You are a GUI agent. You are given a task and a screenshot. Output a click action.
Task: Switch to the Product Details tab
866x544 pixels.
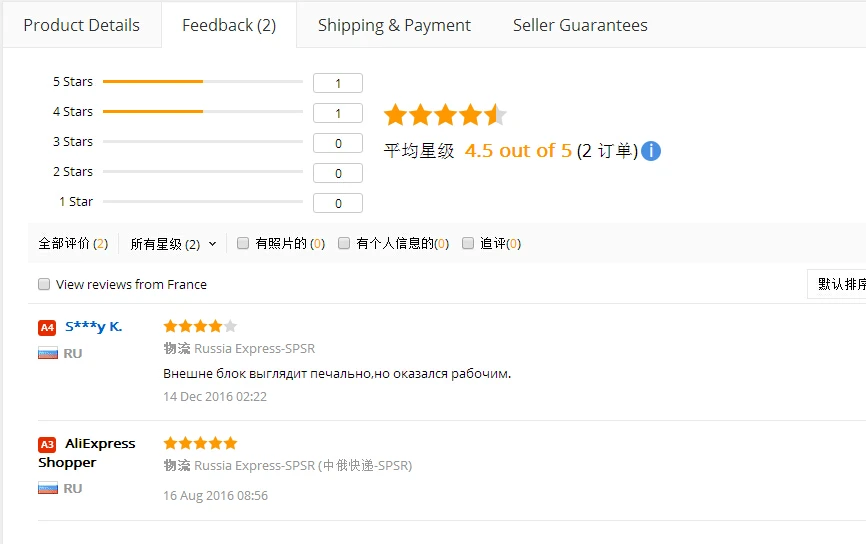(81, 25)
